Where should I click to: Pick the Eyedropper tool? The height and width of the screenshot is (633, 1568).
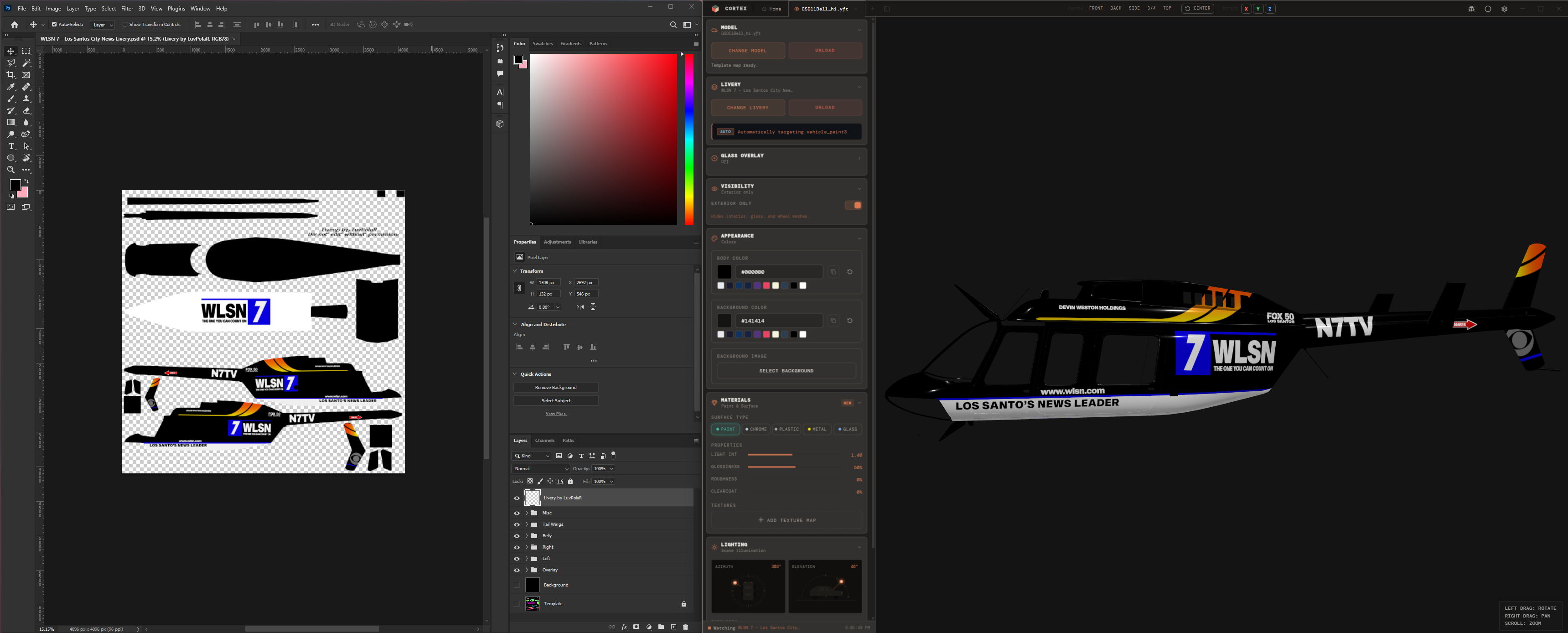pyautogui.click(x=11, y=87)
